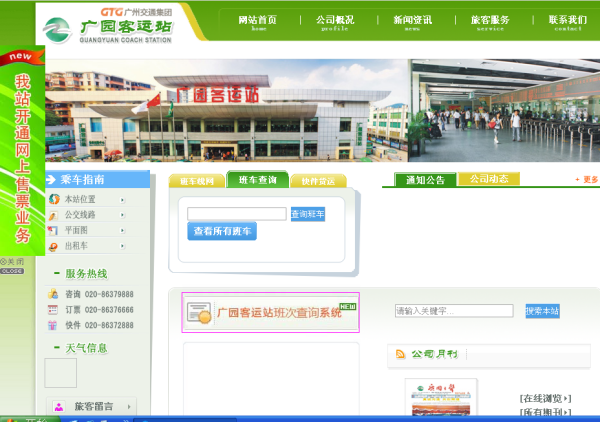Screen dimensions: 600x422
Task: Click the 出租车 taxi icon
Action: (53, 247)
